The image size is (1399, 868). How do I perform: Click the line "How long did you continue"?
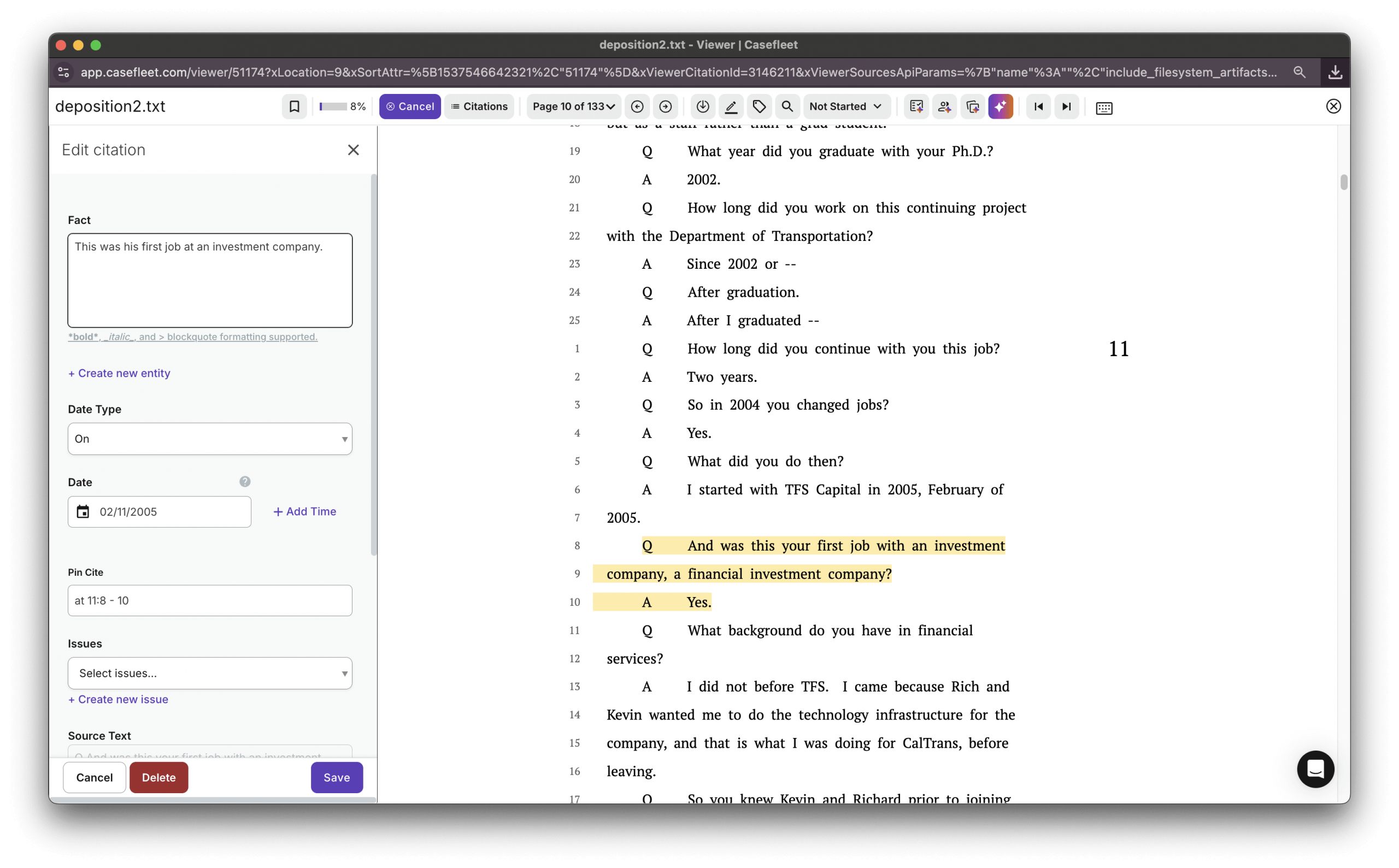click(844, 349)
